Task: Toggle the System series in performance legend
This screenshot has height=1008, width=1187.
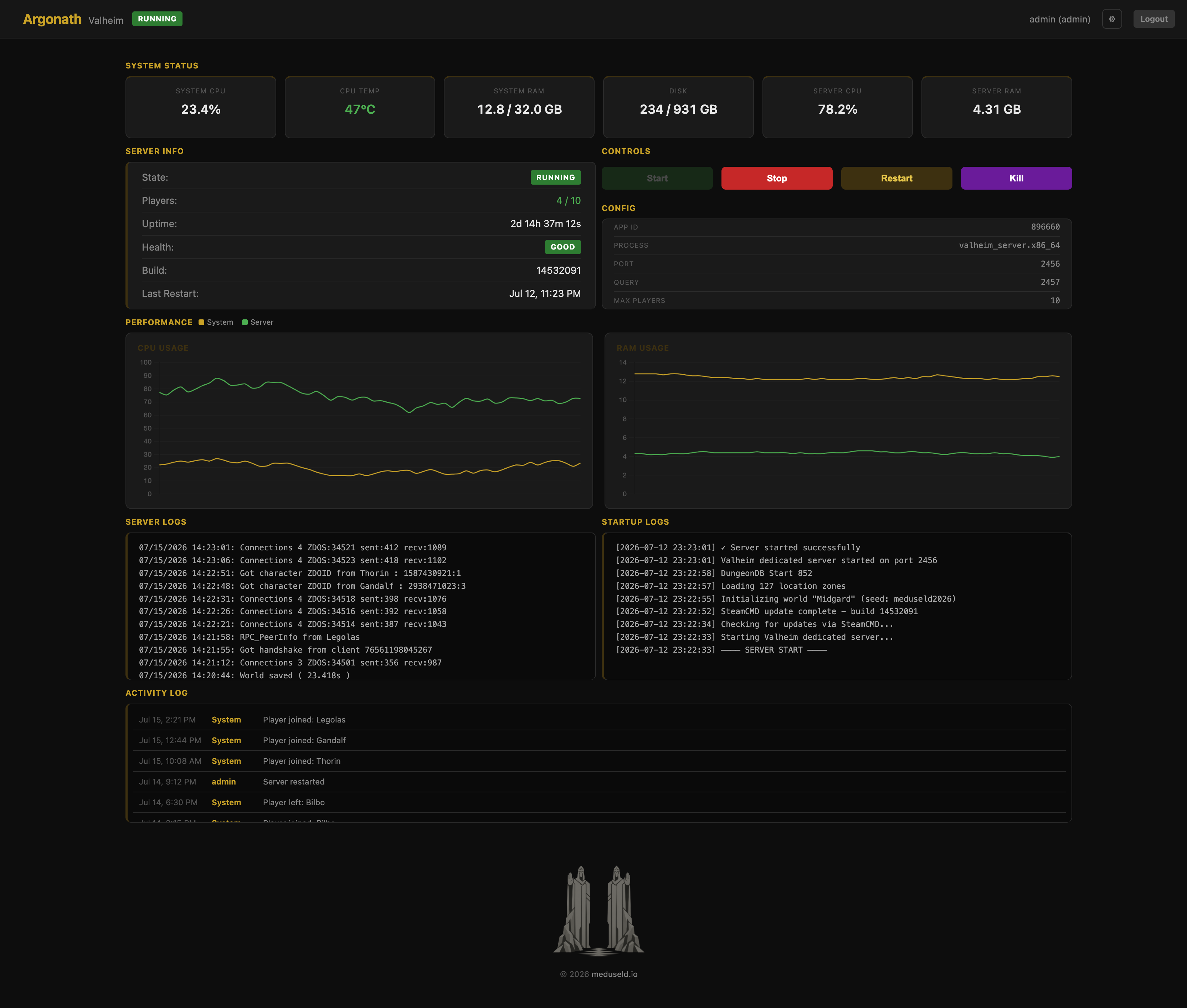Action: [x=216, y=322]
